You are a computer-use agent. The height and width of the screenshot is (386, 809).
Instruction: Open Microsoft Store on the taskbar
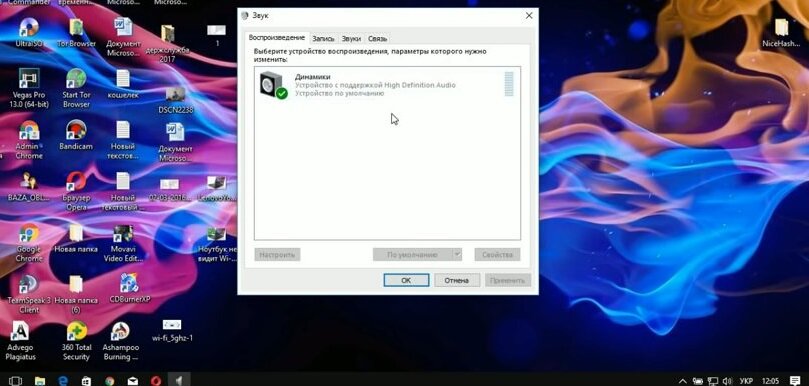86,380
